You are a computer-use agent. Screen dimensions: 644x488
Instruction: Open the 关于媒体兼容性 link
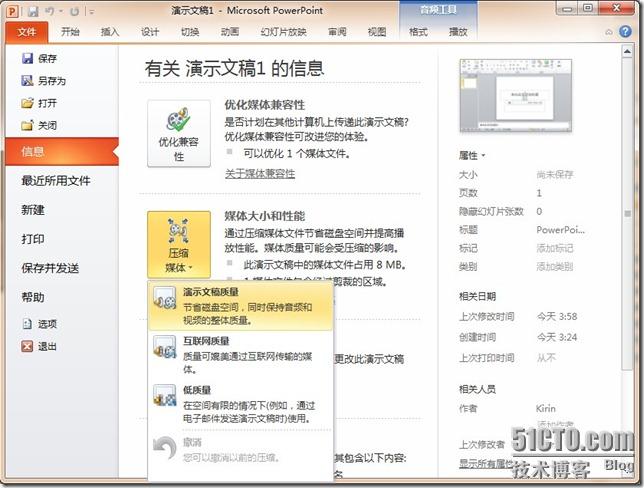260,174
